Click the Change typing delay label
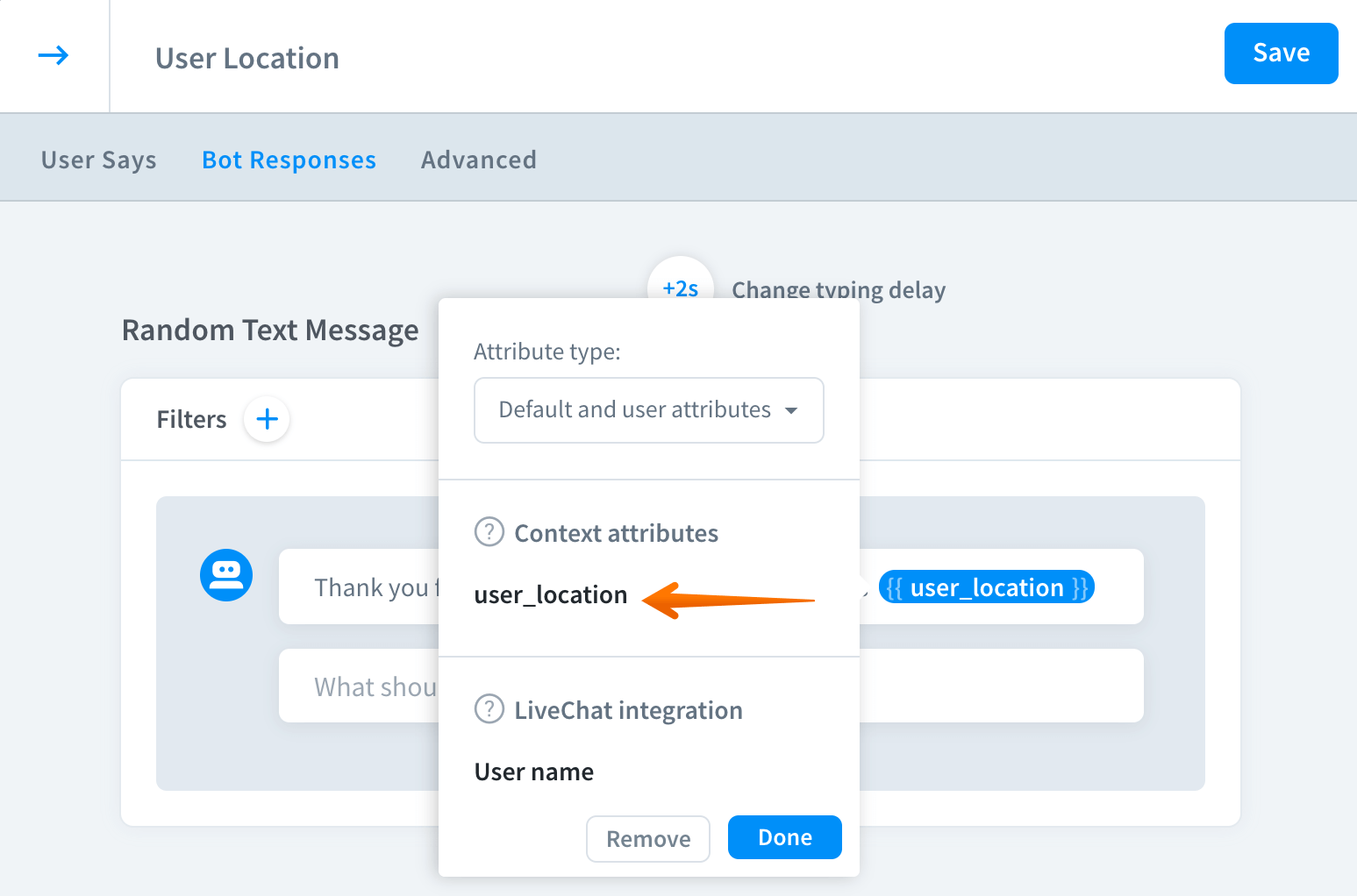This screenshot has width=1357, height=896. coord(839,288)
